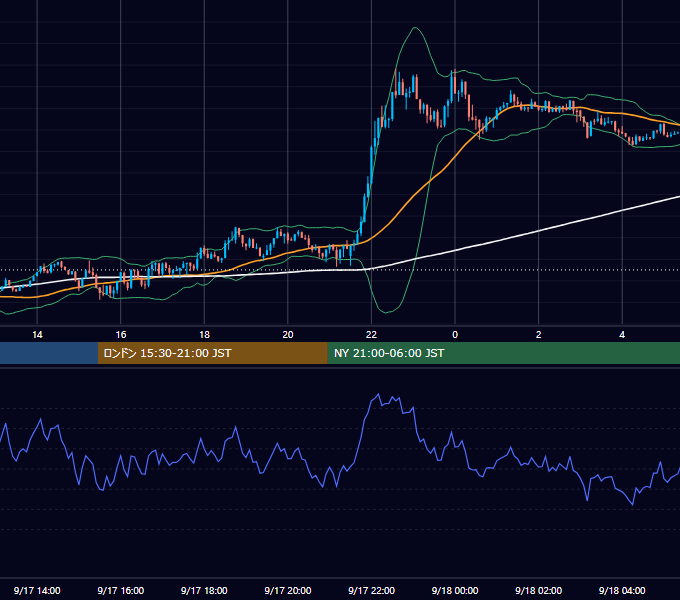
Task: Click the 0 hour axis label
Action: pyautogui.click(x=455, y=335)
